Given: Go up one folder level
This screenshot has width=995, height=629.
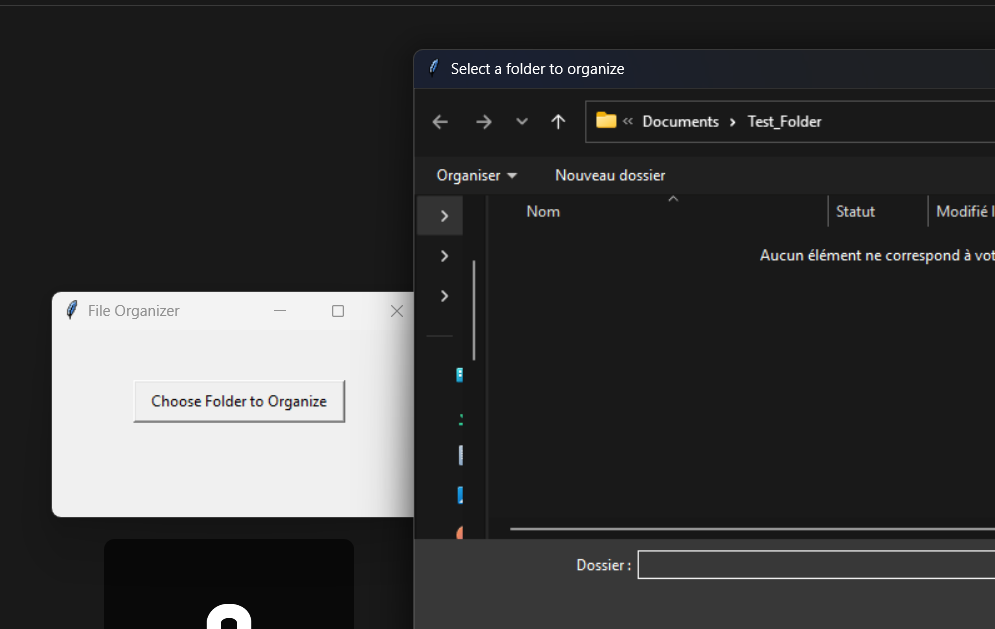Looking at the screenshot, I should click(x=558, y=122).
